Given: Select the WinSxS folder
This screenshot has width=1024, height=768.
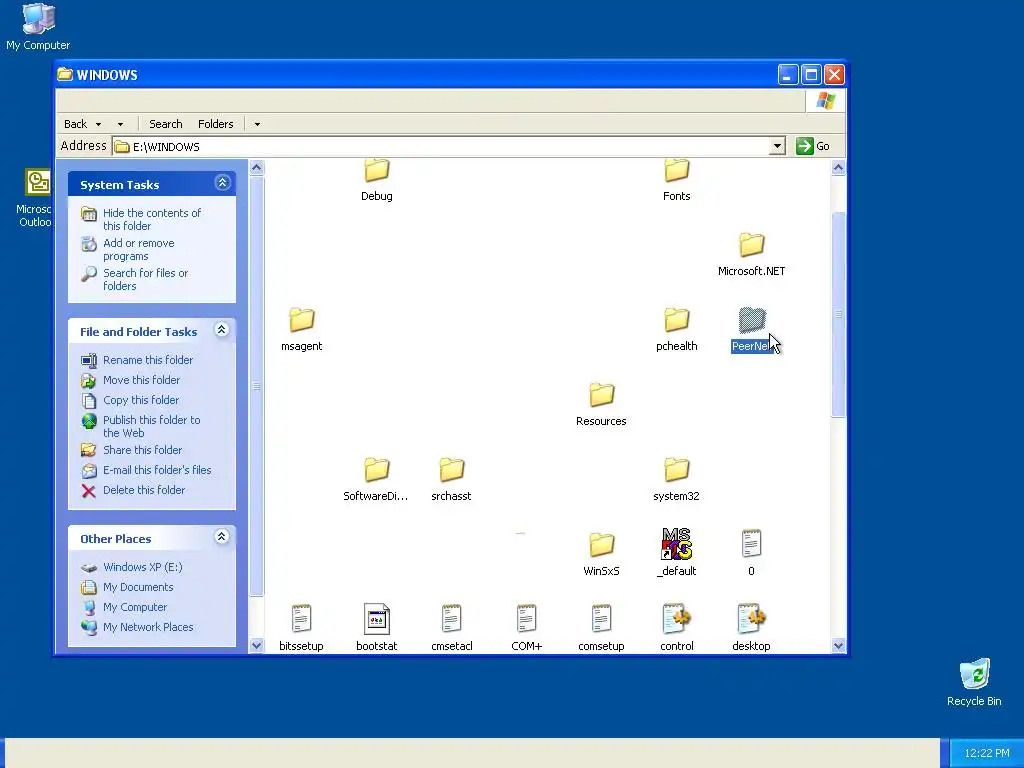Looking at the screenshot, I should pos(601,555).
